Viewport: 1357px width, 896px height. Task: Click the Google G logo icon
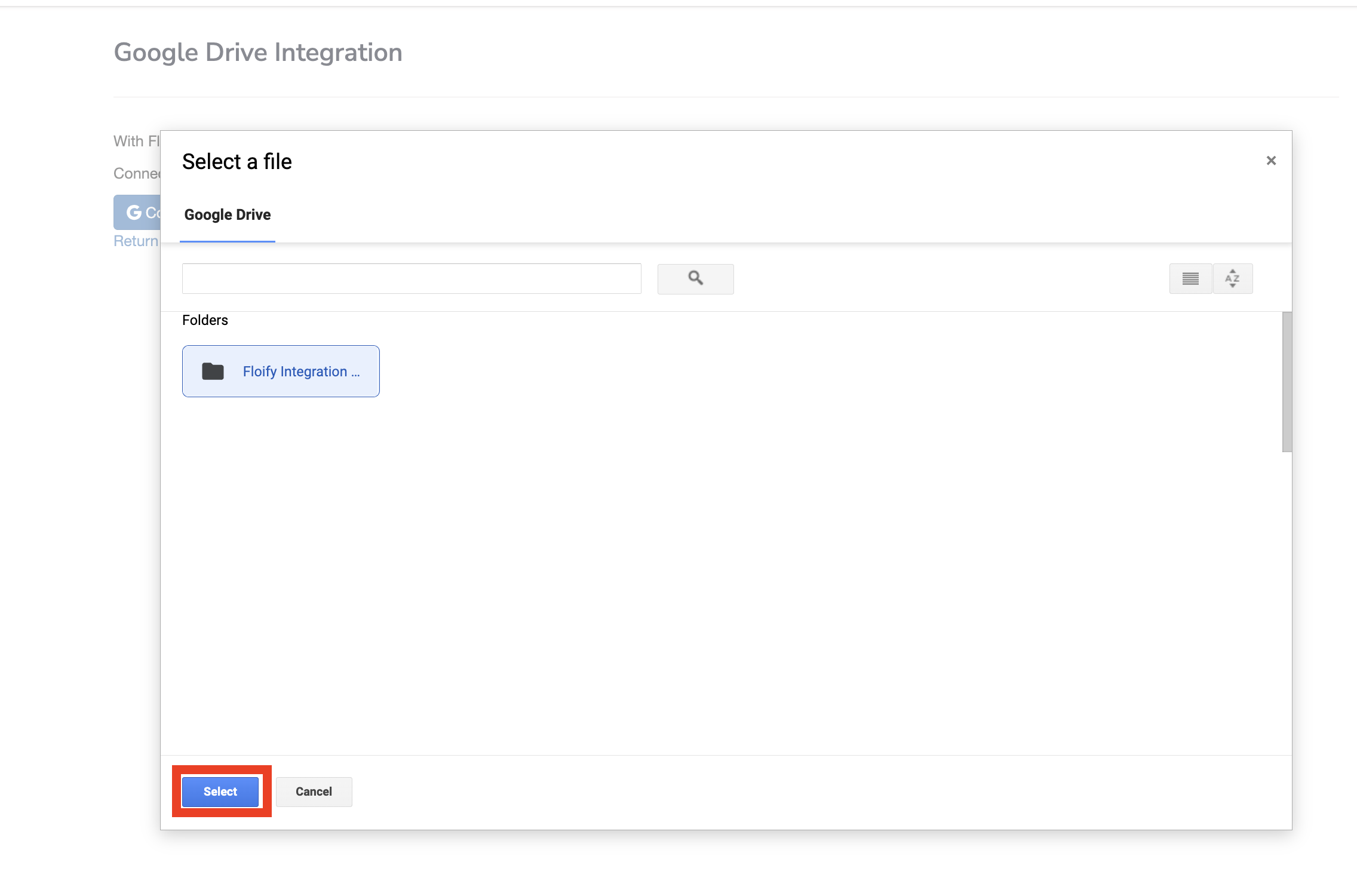click(134, 213)
